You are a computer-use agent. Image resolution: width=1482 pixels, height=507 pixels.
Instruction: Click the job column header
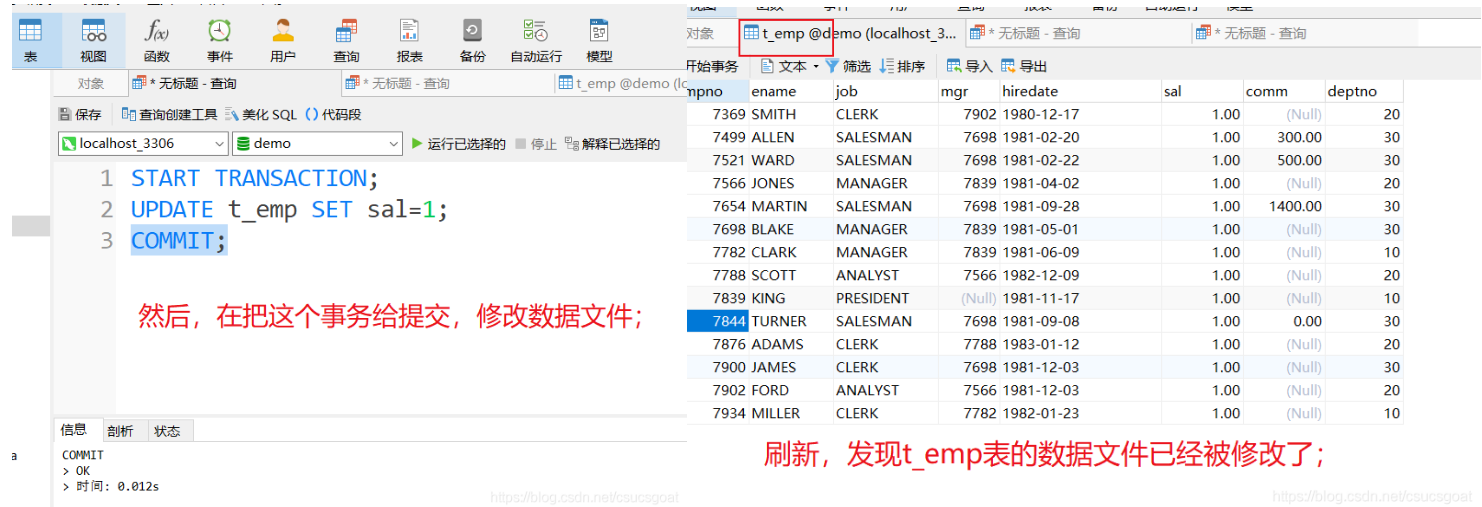pos(885,91)
